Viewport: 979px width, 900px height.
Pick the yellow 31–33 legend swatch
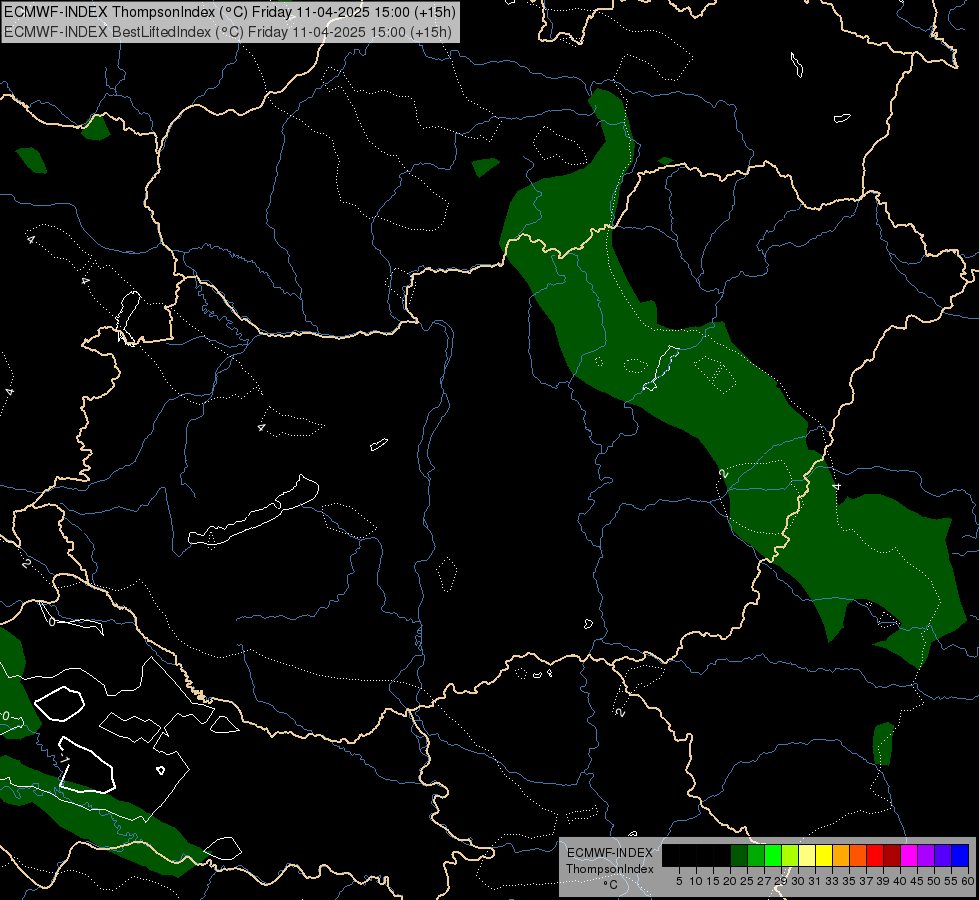coord(824,855)
